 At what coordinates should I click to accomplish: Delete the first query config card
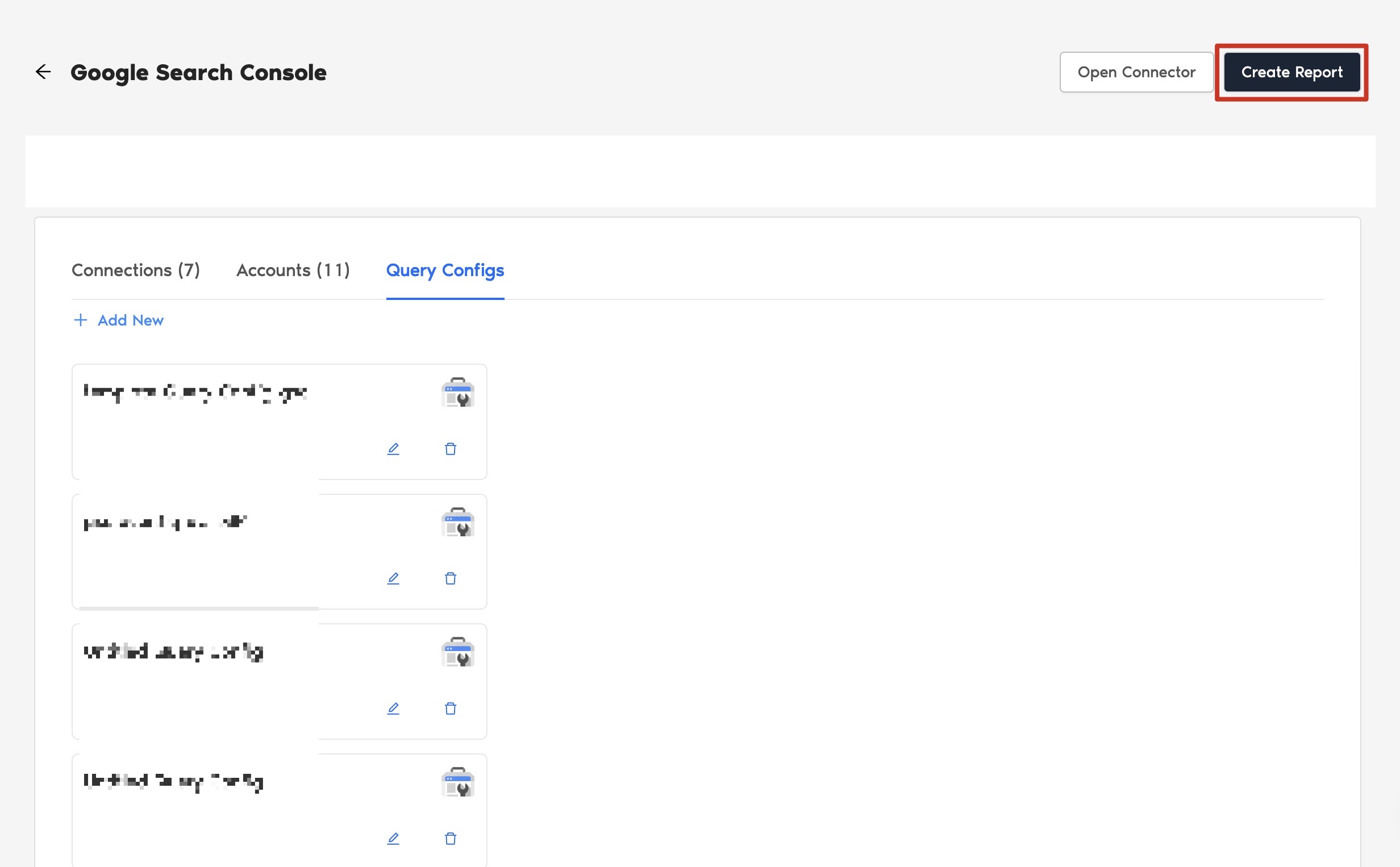(x=451, y=449)
